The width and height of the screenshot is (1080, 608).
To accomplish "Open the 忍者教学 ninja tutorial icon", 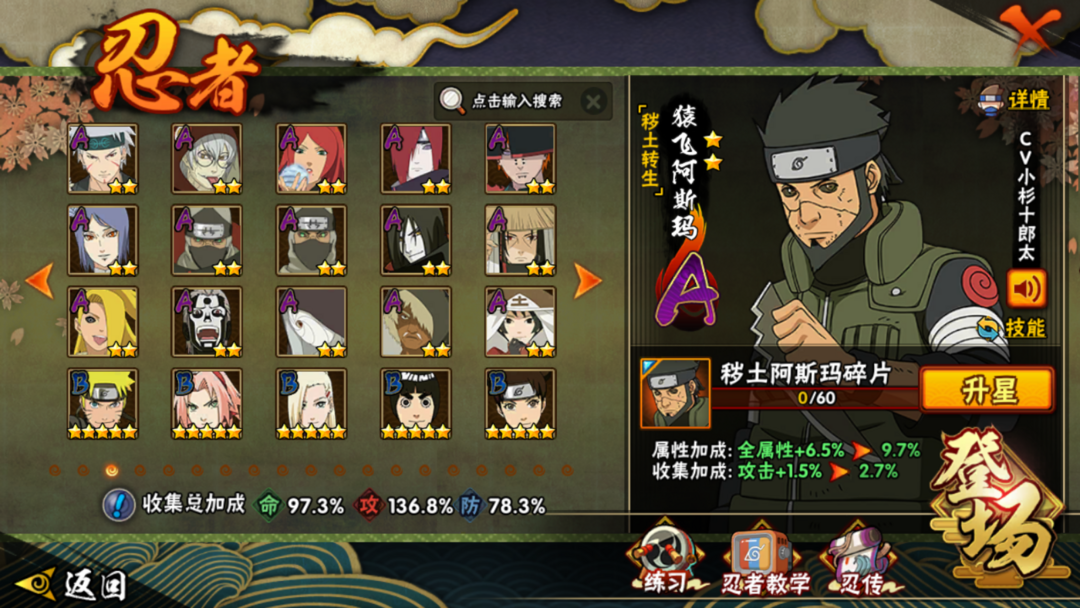I will [x=765, y=560].
